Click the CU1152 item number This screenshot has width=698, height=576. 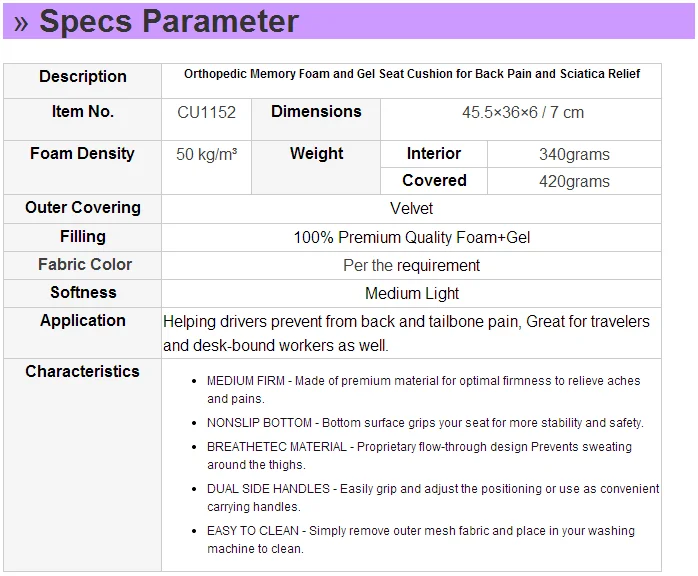click(x=206, y=112)
